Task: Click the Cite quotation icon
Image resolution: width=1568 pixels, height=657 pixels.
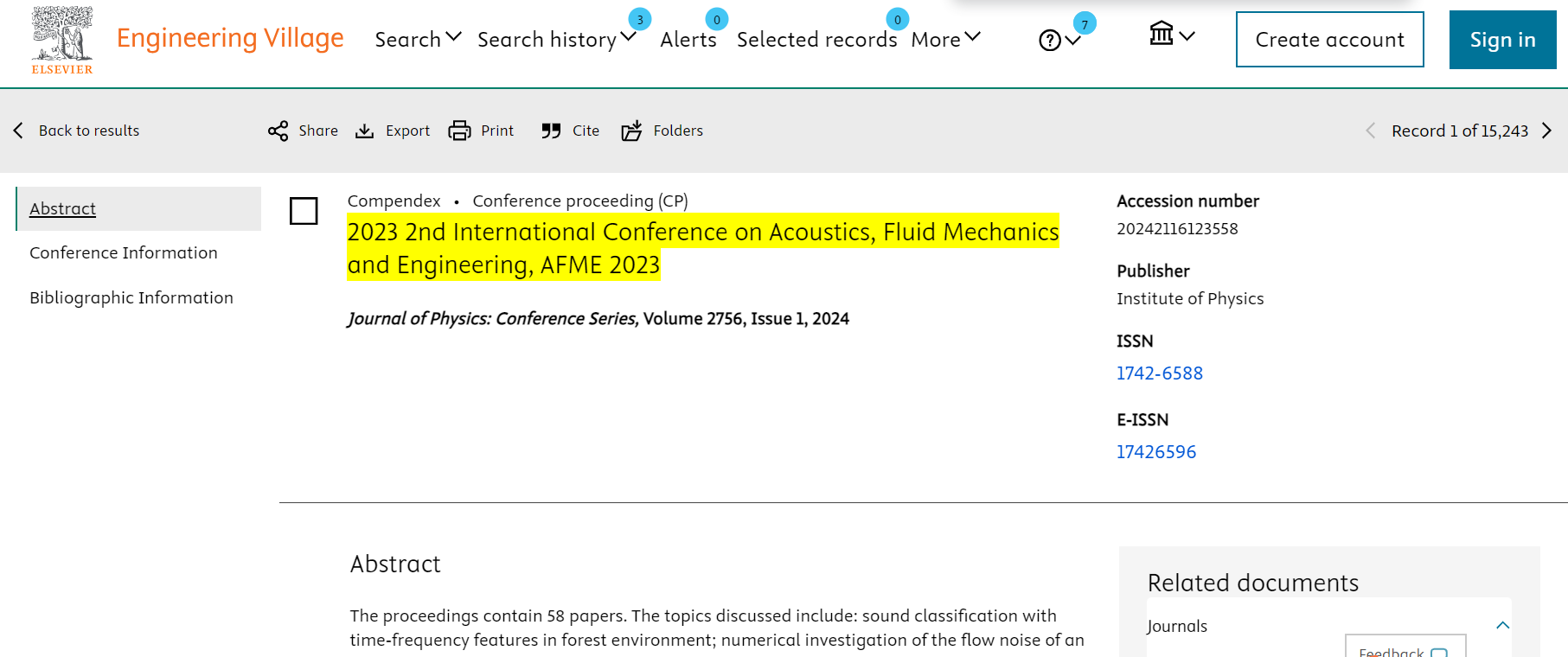Action: pos(551,131)
